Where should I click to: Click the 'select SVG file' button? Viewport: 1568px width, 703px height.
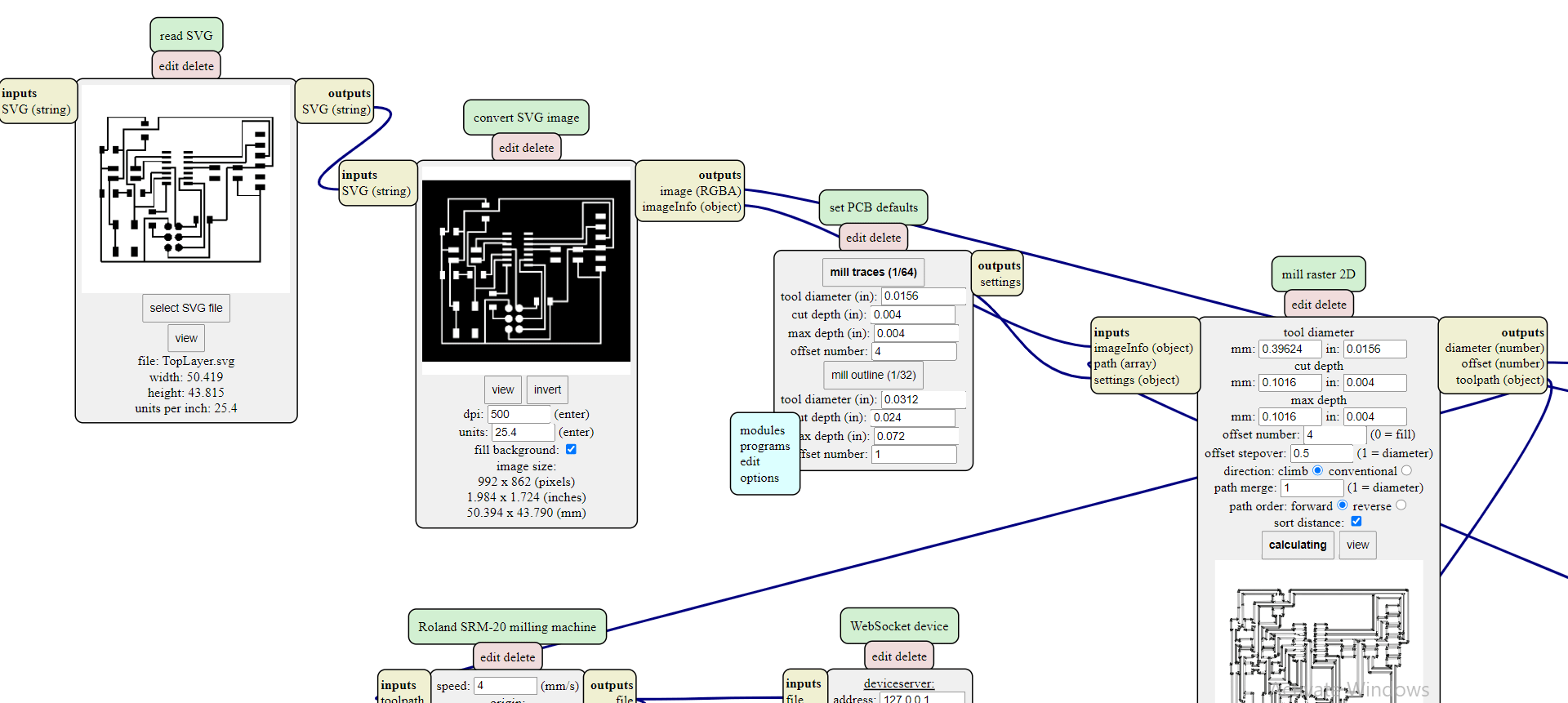pos(186,308)
